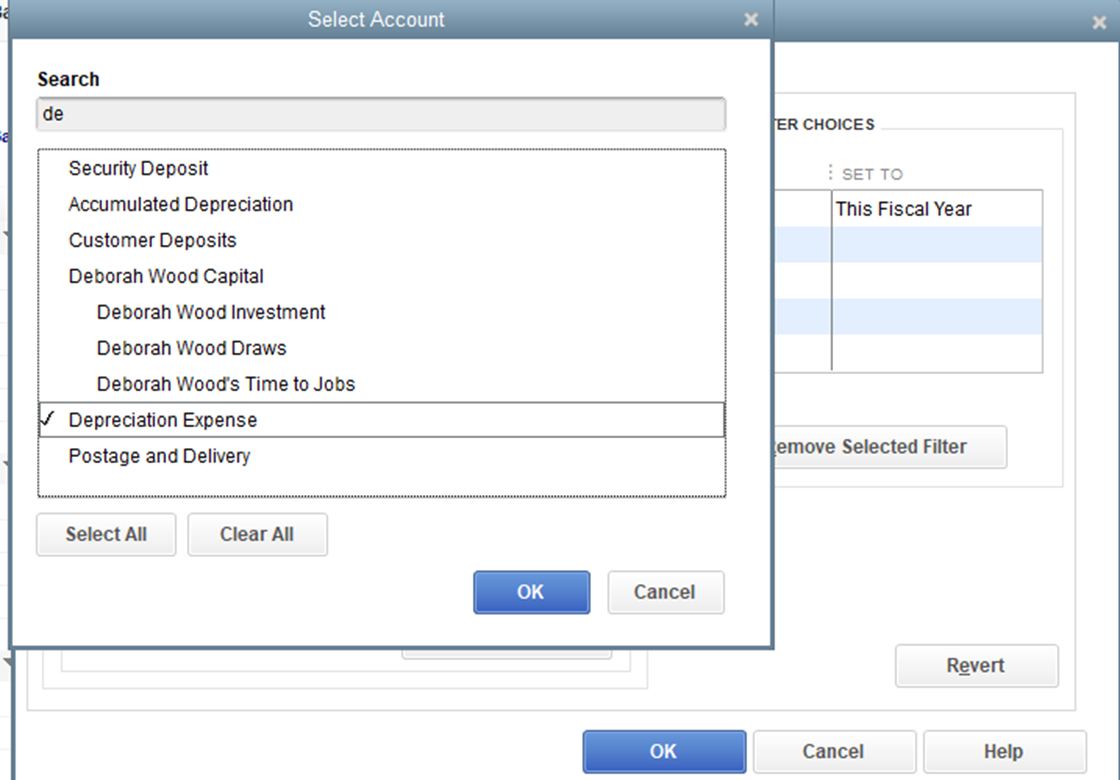Viewport: 1120px width, 780px height.
Task: Choose Customer Deposits in the list
Action: tap(153, 241)
